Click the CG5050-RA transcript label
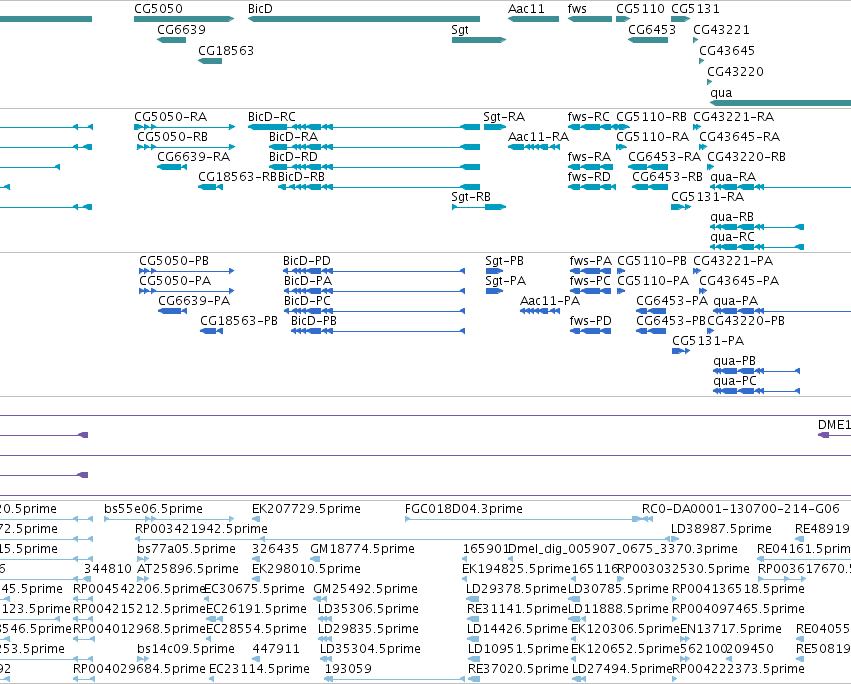Image resolution: width=851 pixels, height=684 pixels. point(170,117)
